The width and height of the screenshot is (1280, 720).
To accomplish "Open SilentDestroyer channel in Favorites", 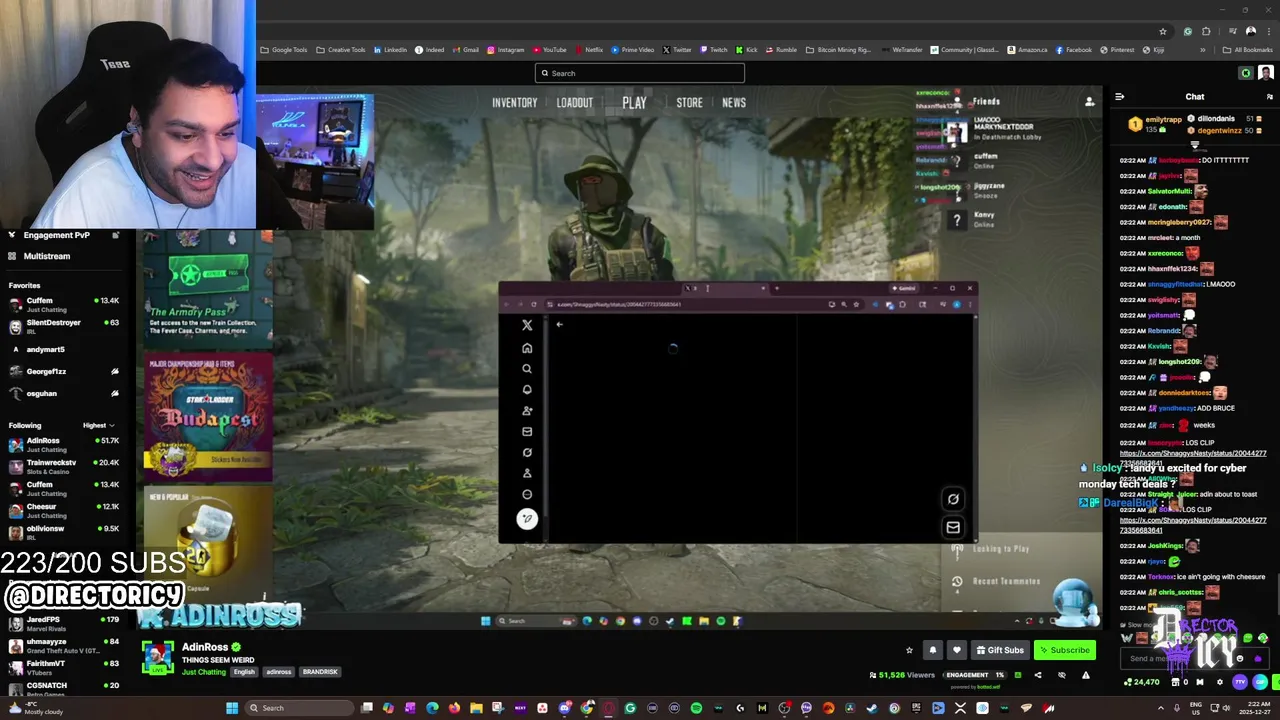I will [64, 327].
